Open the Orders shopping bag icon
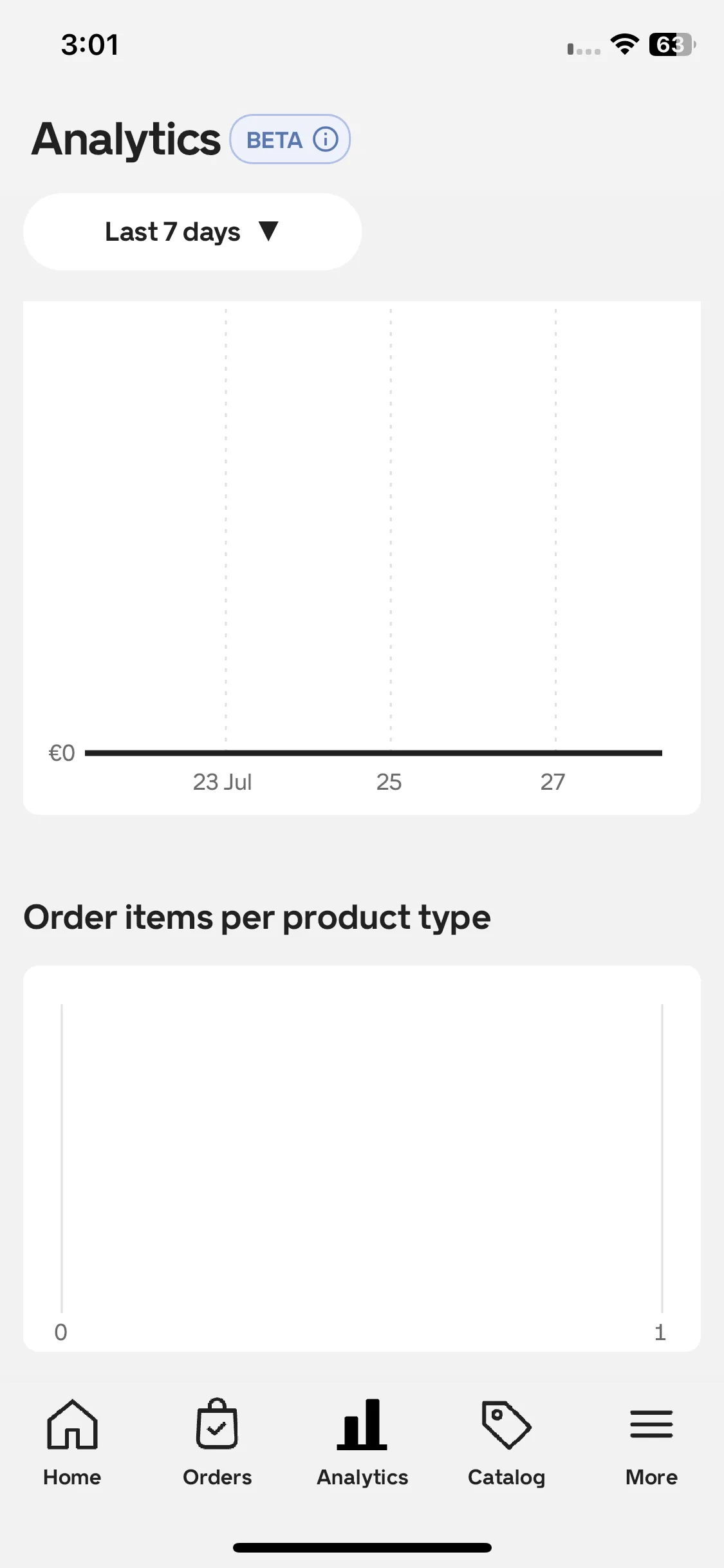724x1568 pixels. tap(217, 1423)
